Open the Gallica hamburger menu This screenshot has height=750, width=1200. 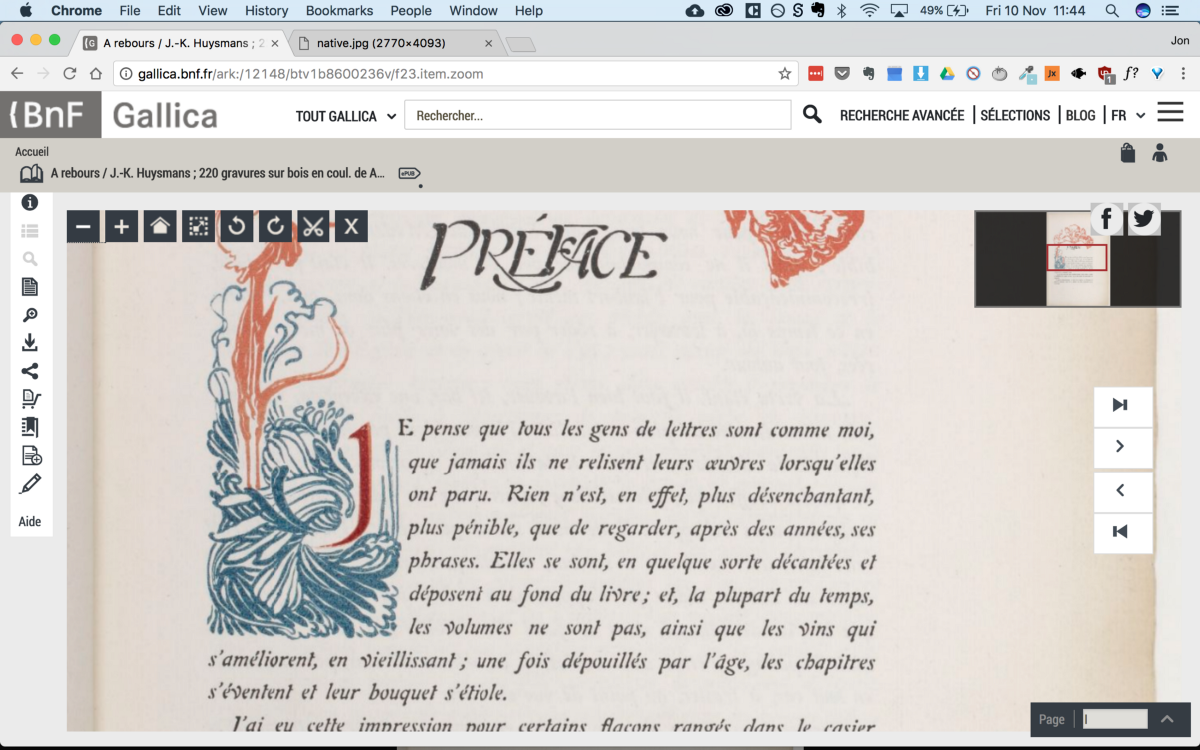1170,112
